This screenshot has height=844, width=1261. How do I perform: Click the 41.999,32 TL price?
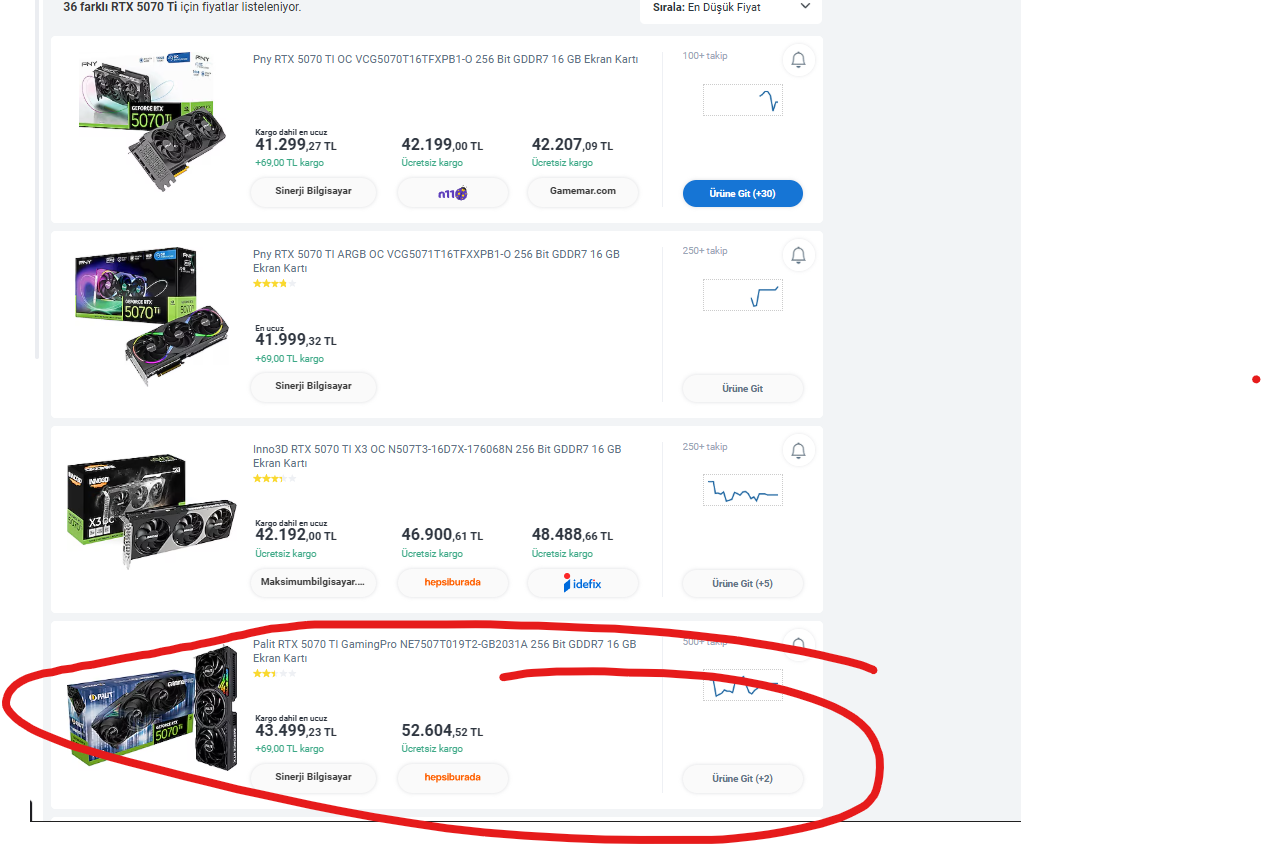(x=296, y=340)
